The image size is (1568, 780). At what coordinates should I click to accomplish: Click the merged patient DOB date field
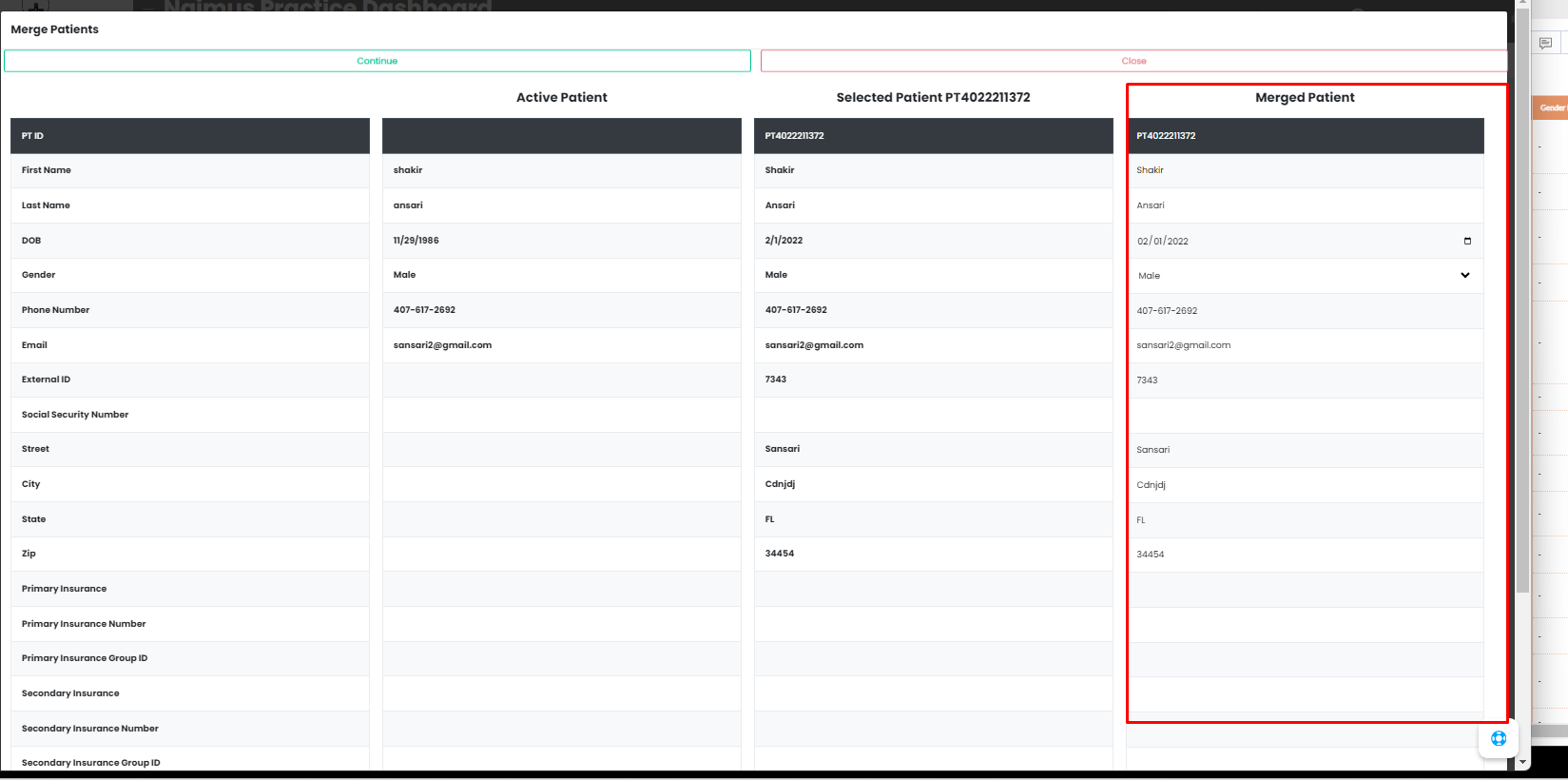point(1306,241)
